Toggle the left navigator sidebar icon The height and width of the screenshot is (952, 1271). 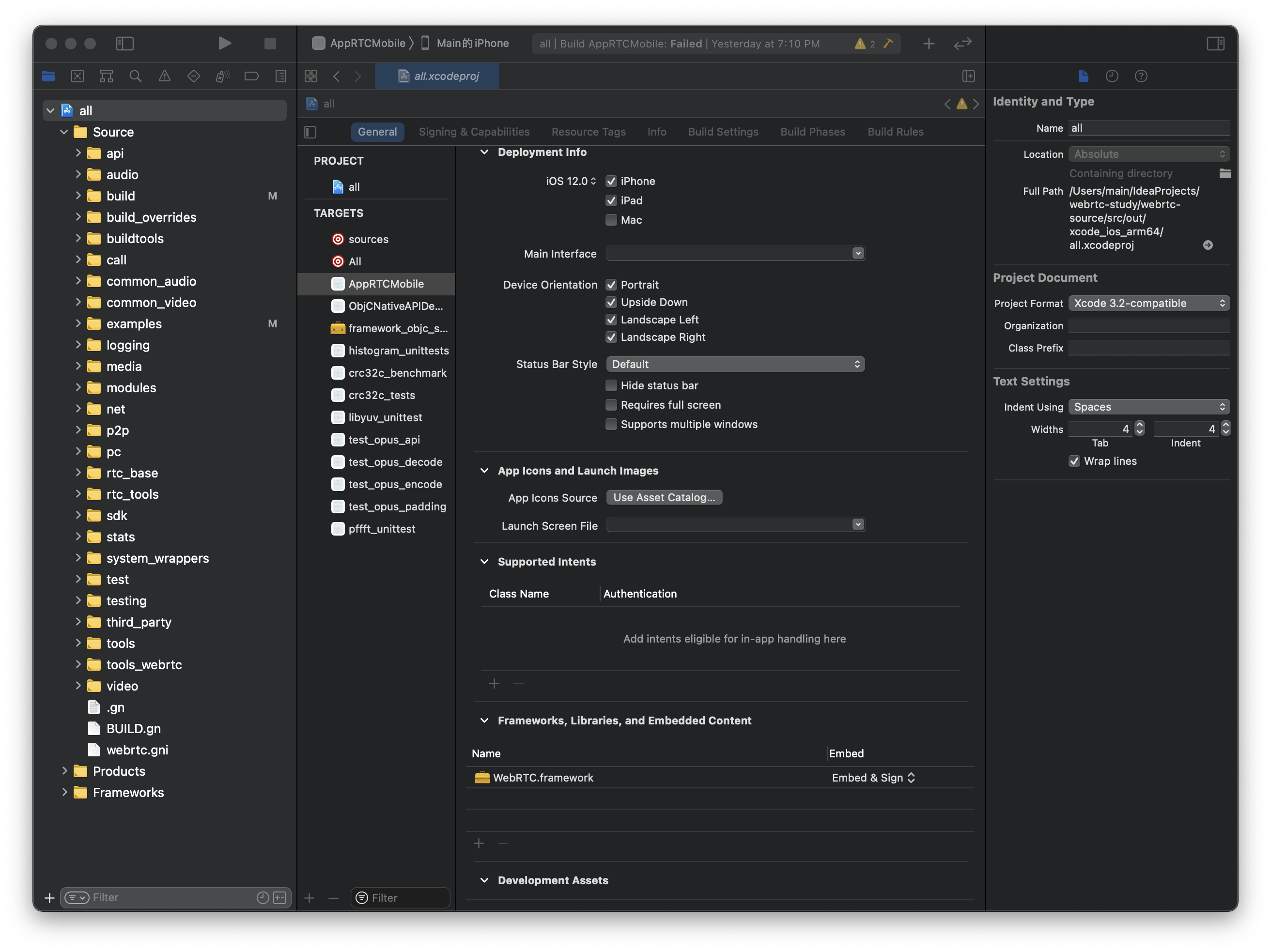pos(124,43)
